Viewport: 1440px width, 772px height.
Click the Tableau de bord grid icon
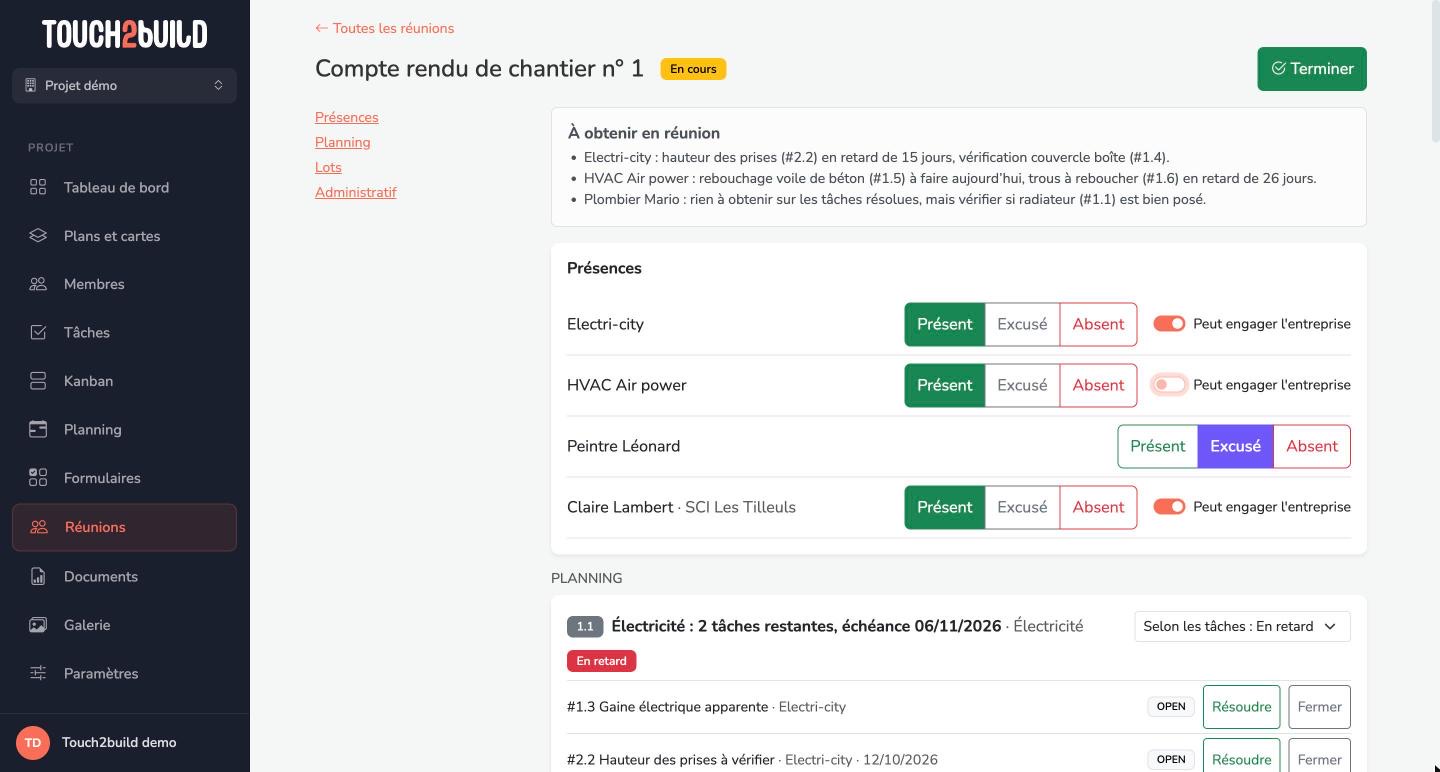coord(38,187)
